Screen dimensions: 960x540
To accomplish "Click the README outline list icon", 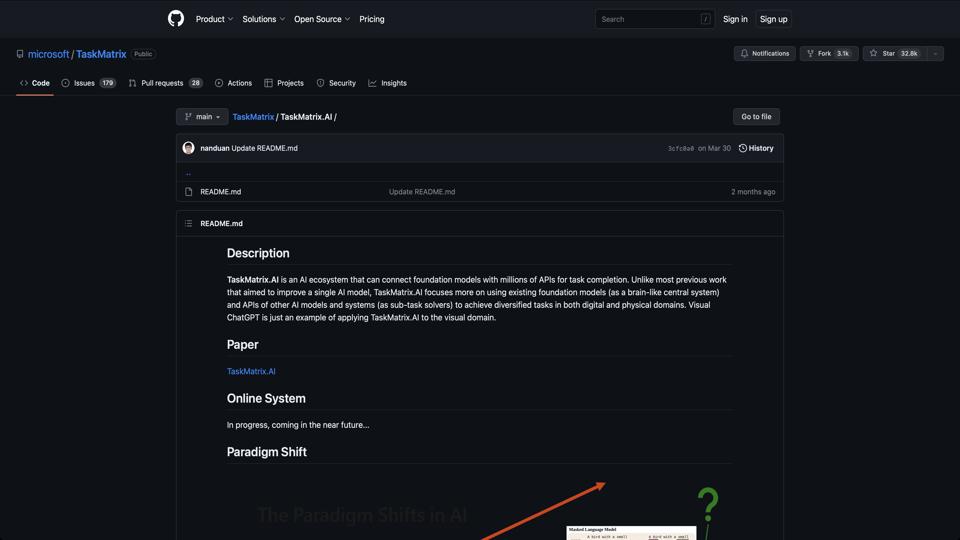I will point(188,223).
